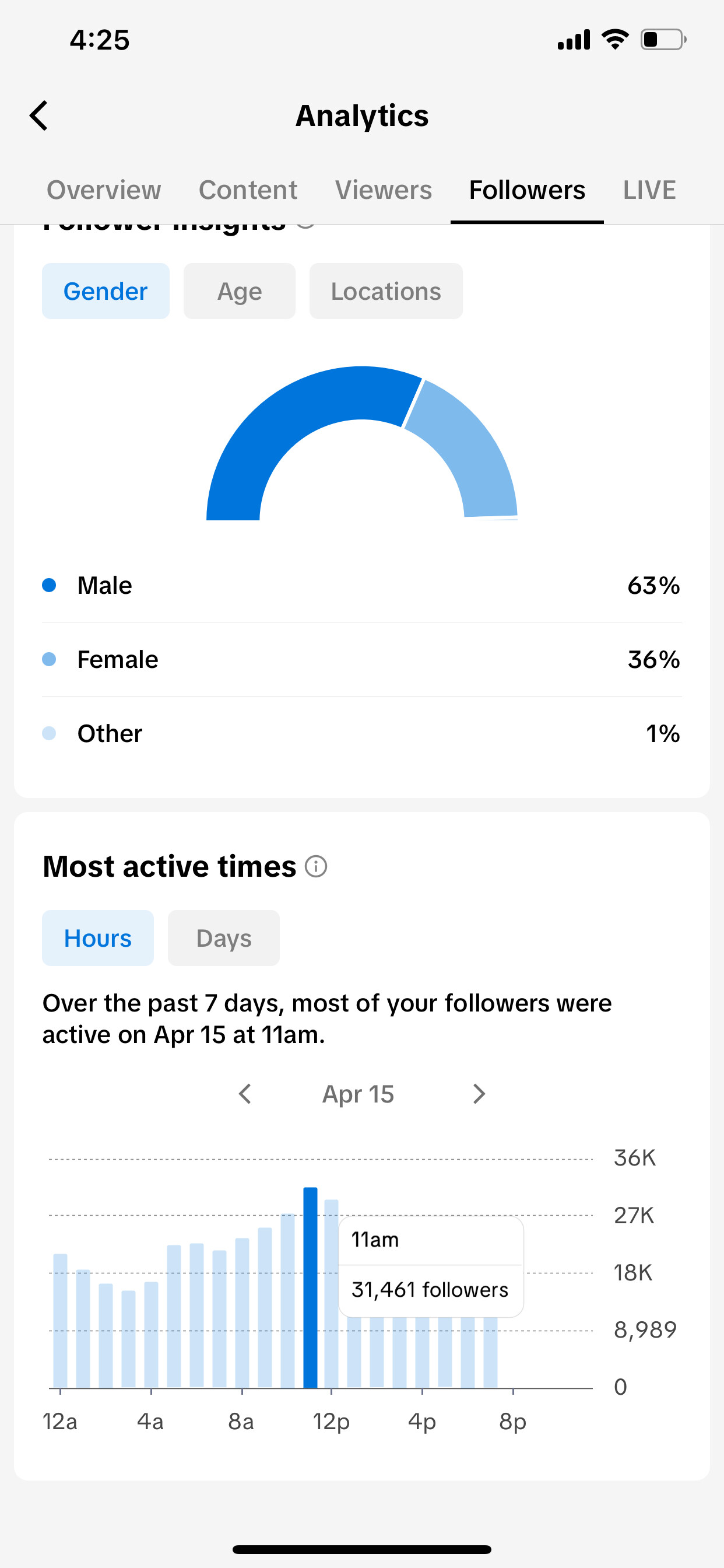Select the Hours view chip
The image size is (724, 1568).
pos(98,938)
